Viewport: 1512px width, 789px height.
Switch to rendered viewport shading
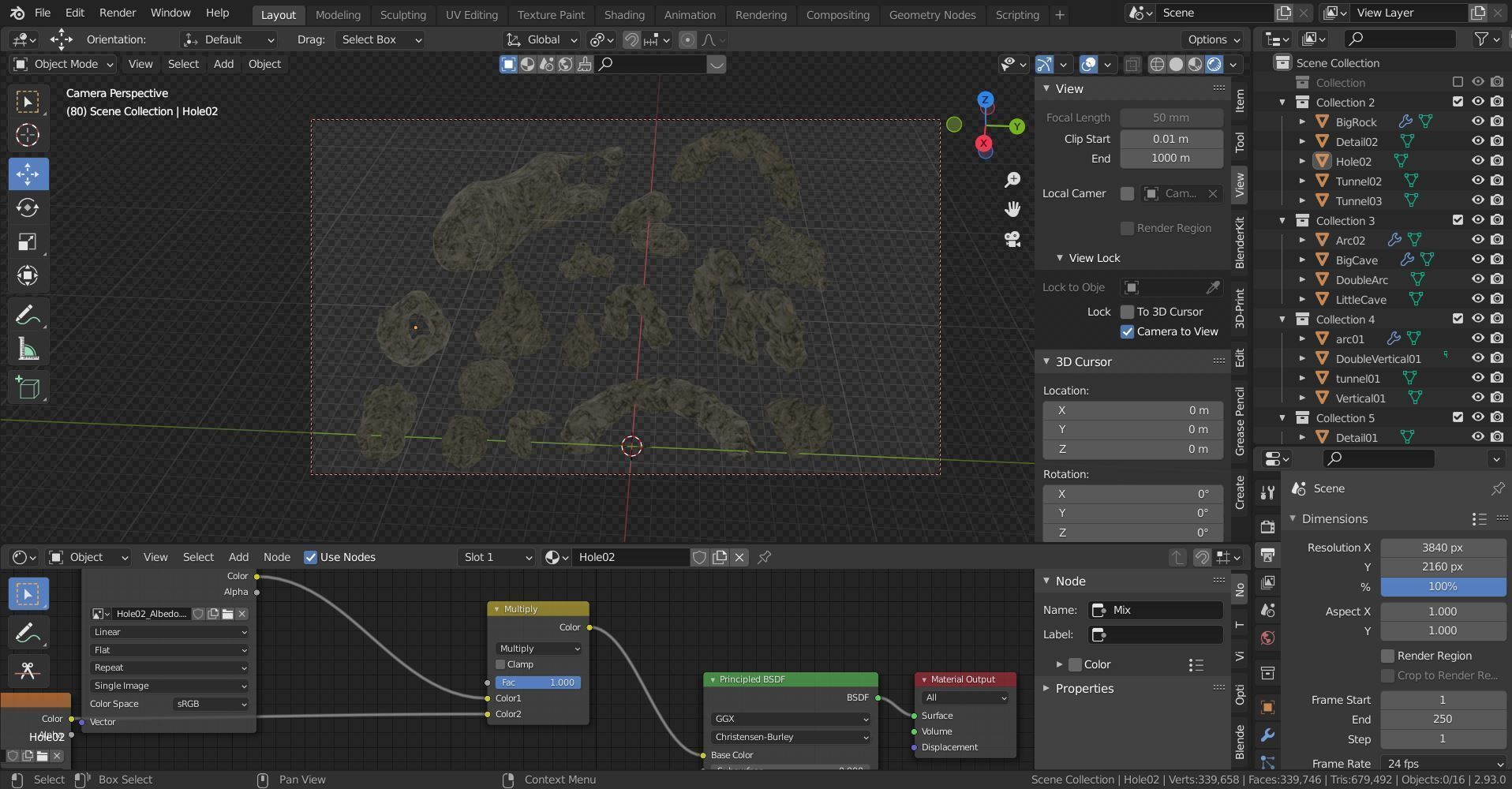tap(1214, 64)
